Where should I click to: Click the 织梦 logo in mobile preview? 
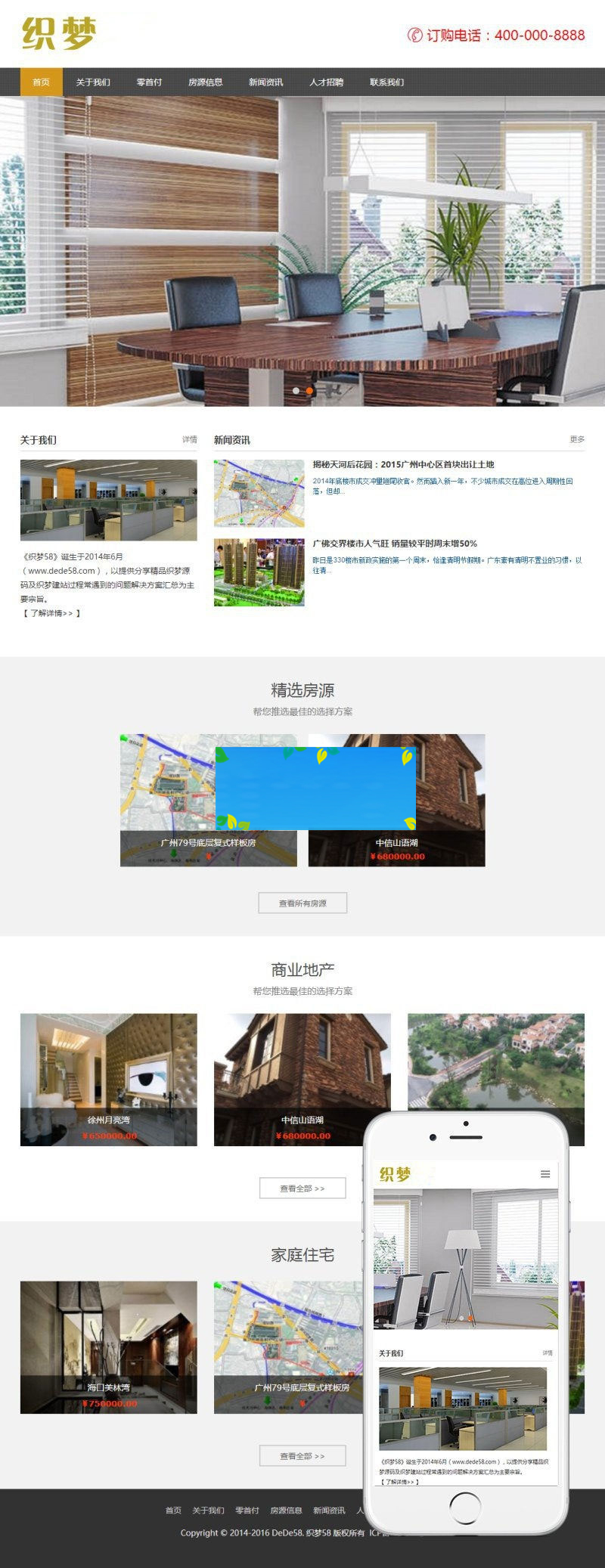click(x=395, y=1174)
